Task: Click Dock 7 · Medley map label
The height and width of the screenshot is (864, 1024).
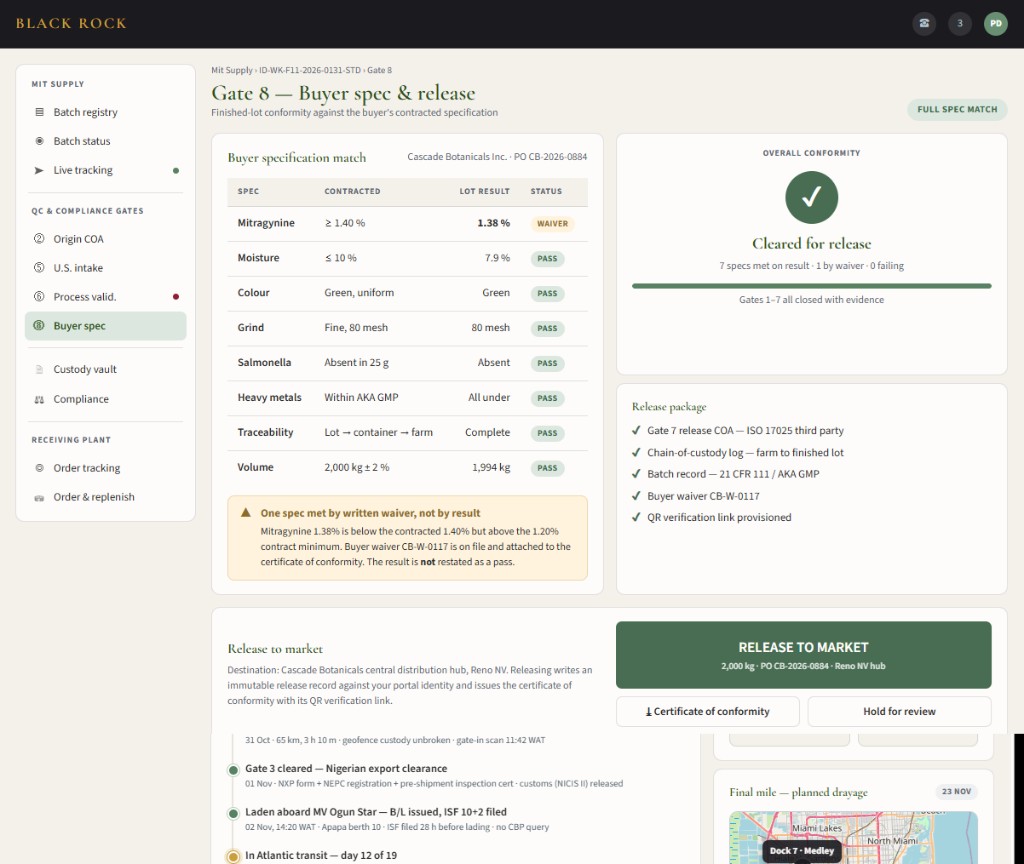Action: click(x=801, y=850)
